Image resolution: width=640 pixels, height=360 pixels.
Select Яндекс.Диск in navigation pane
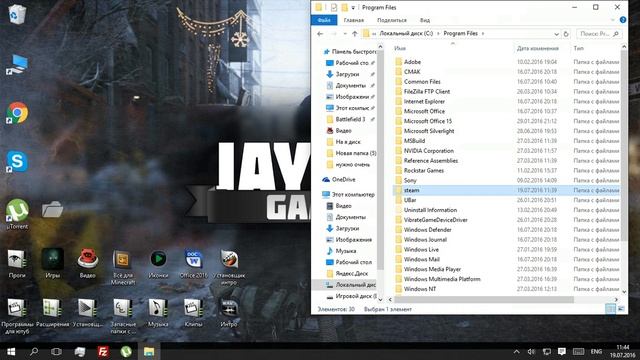coord(351,273)
